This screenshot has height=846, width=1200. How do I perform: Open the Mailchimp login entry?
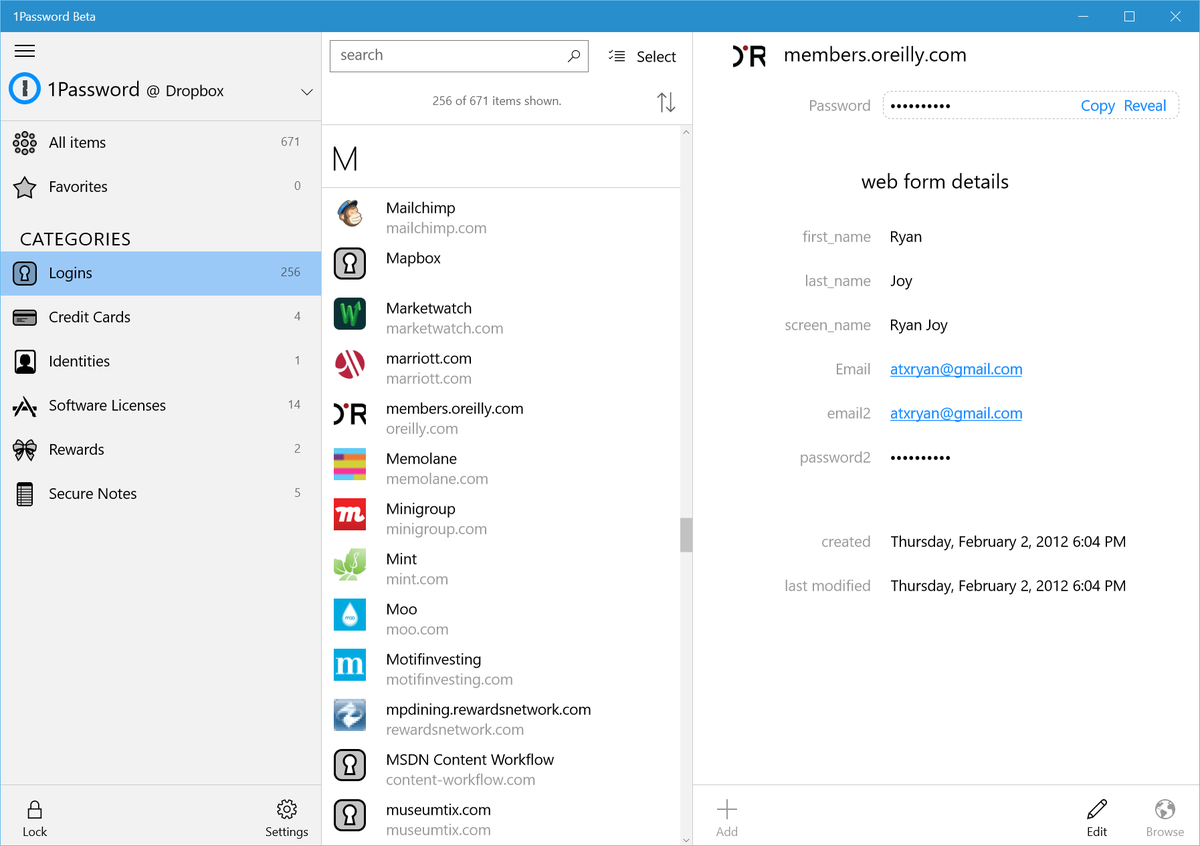click(x=501, y=217)
